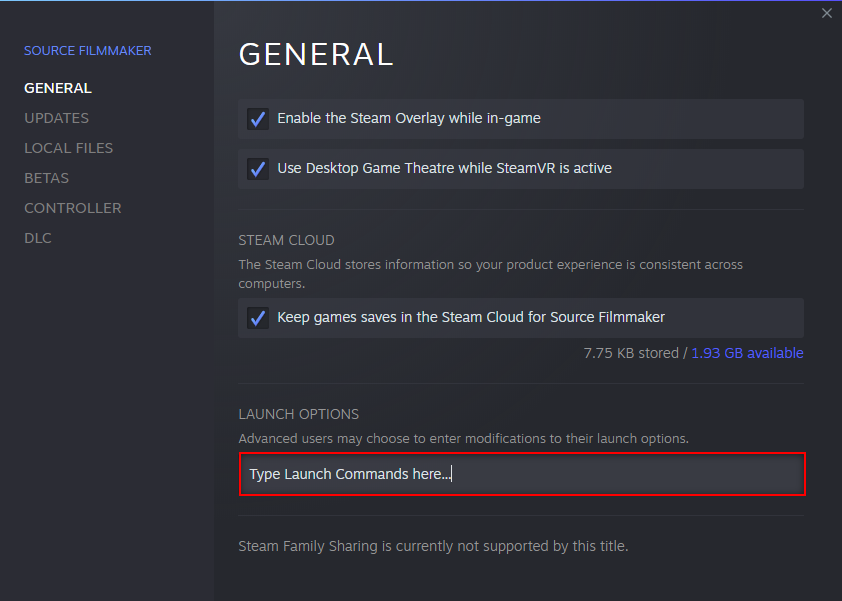Toggle the Steam Cloud saves checkbox

[x=258, y=318]
